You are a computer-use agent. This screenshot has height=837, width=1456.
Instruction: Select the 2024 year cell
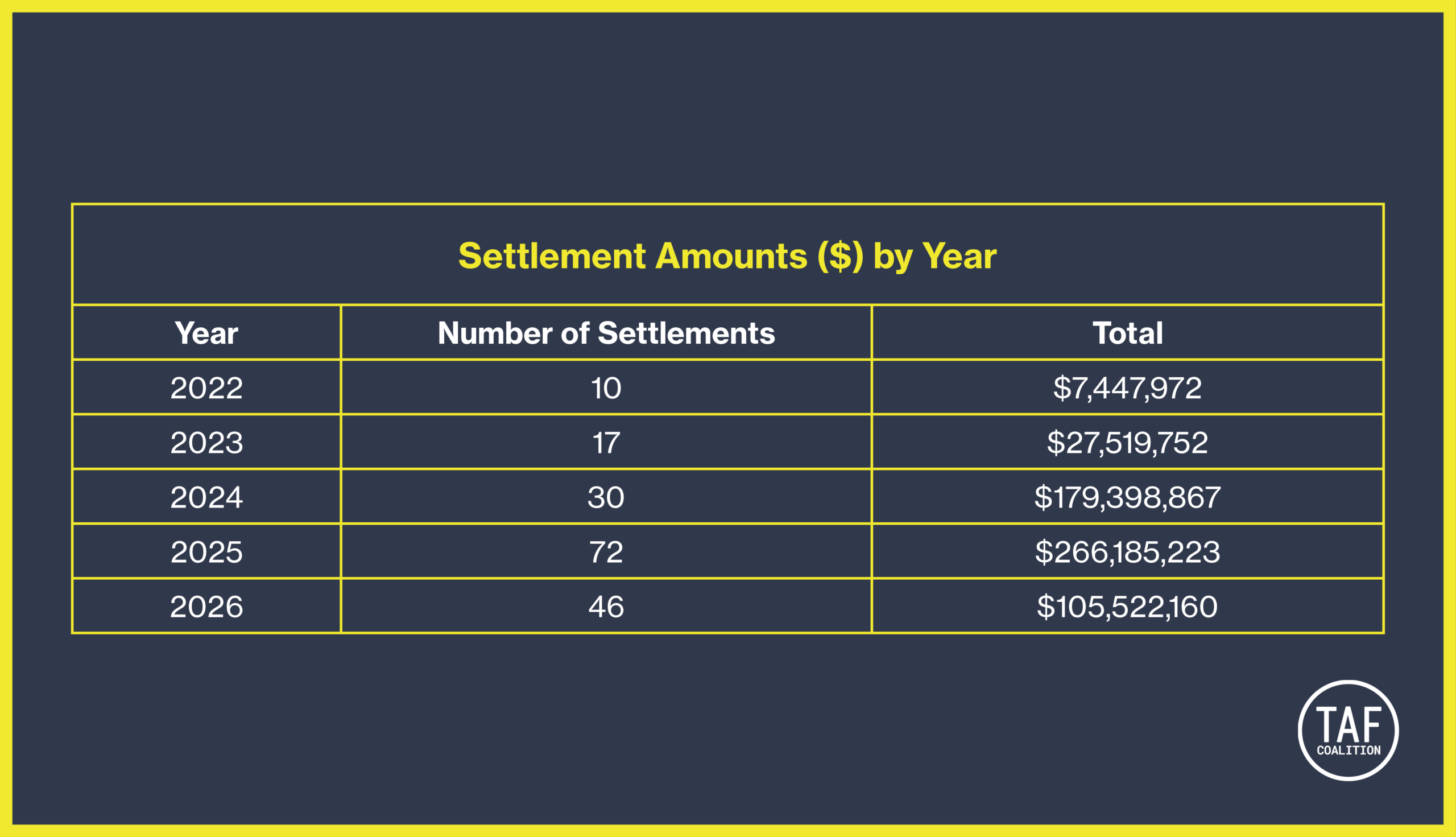click(206, 497)
